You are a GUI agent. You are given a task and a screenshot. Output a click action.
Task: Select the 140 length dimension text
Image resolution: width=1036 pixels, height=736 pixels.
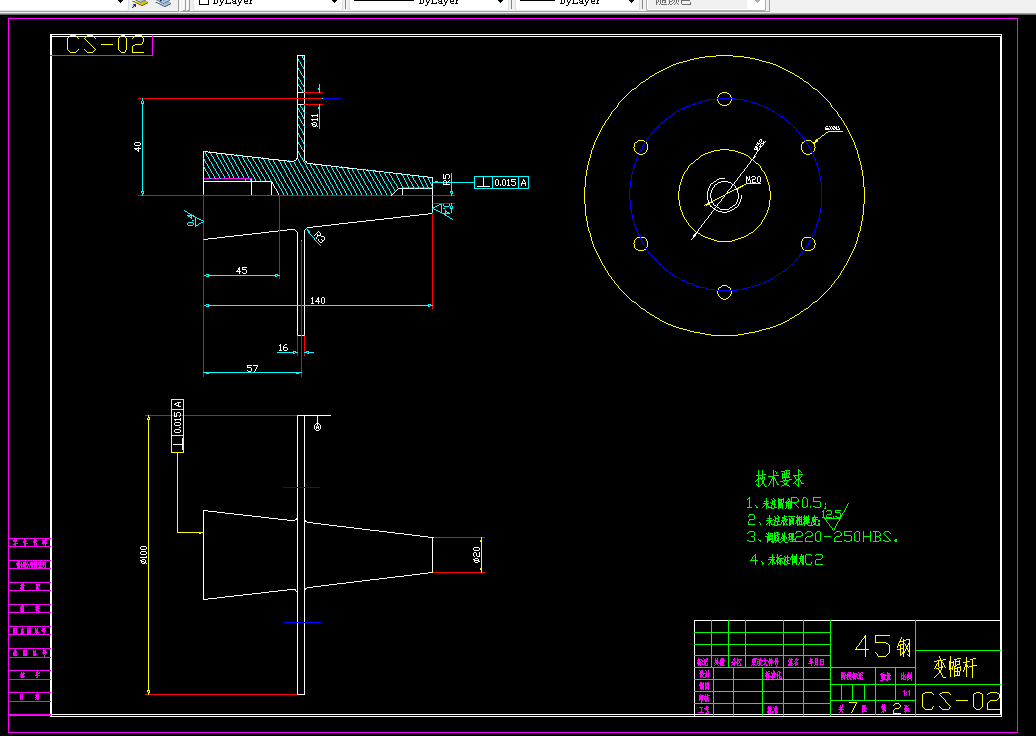318,300
